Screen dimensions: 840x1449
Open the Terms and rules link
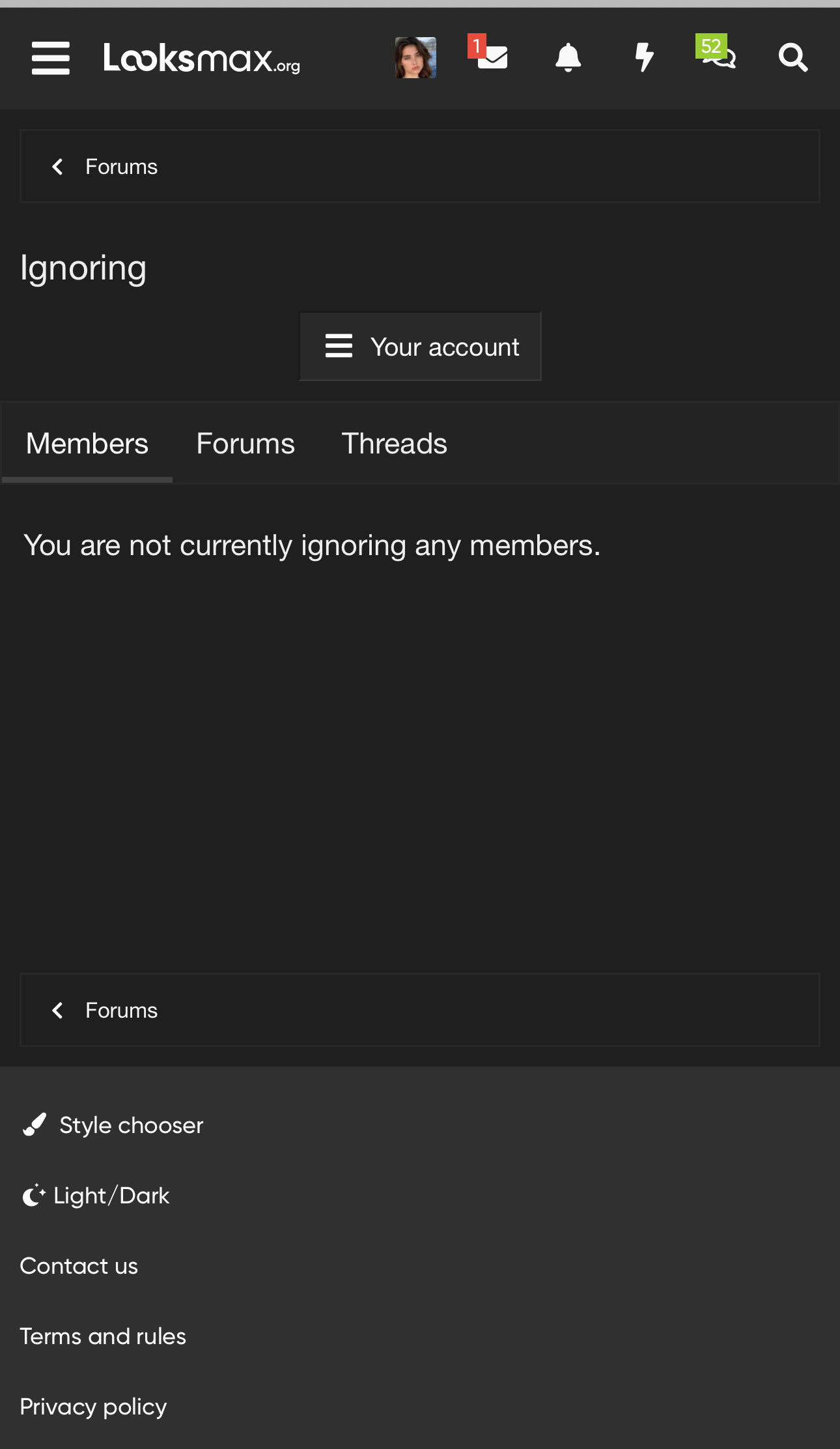[103, 1336]
